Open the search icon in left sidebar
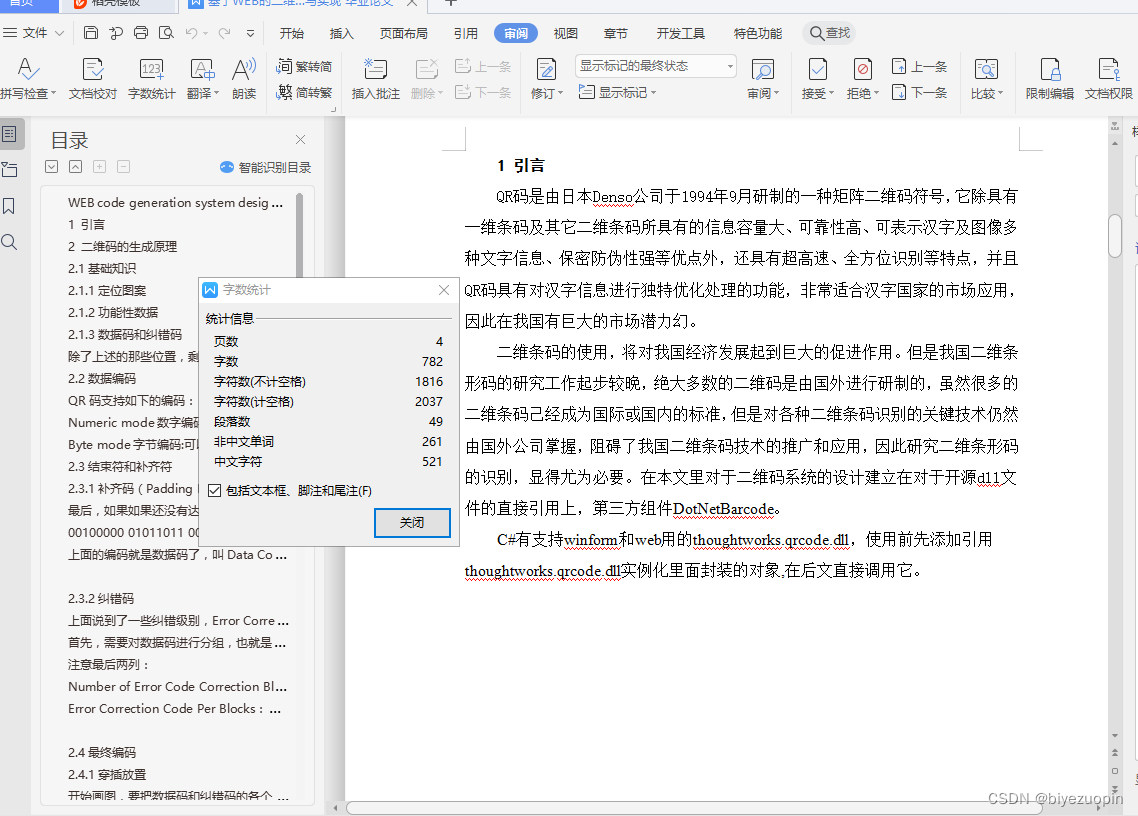This screenshot has height=816, width=1138. point(11,241)
